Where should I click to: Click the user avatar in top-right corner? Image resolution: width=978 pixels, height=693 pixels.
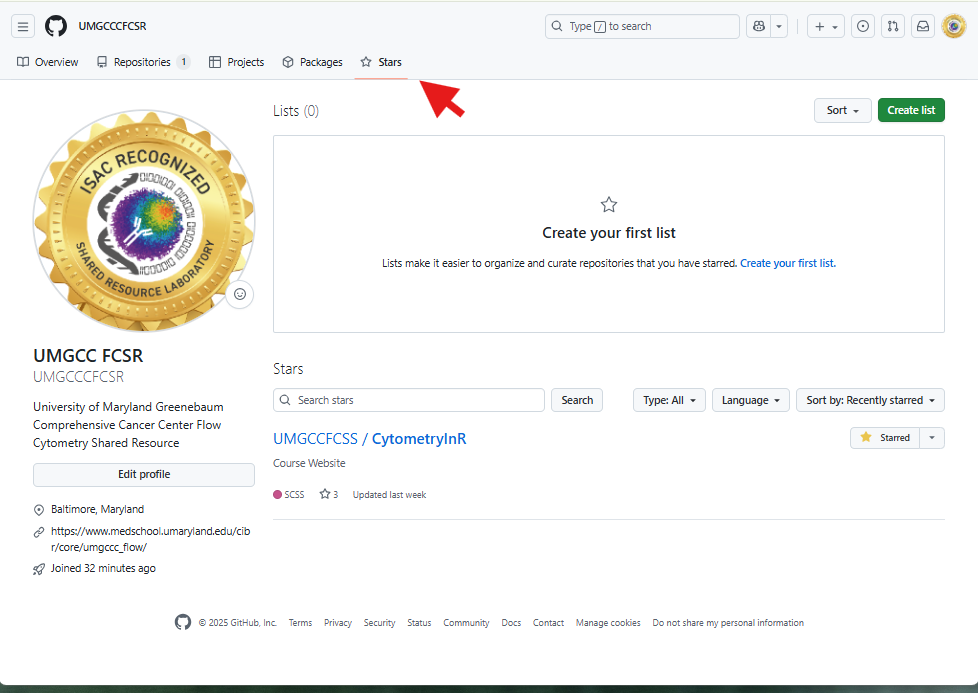pyautogui.click(x=953, y=26)
